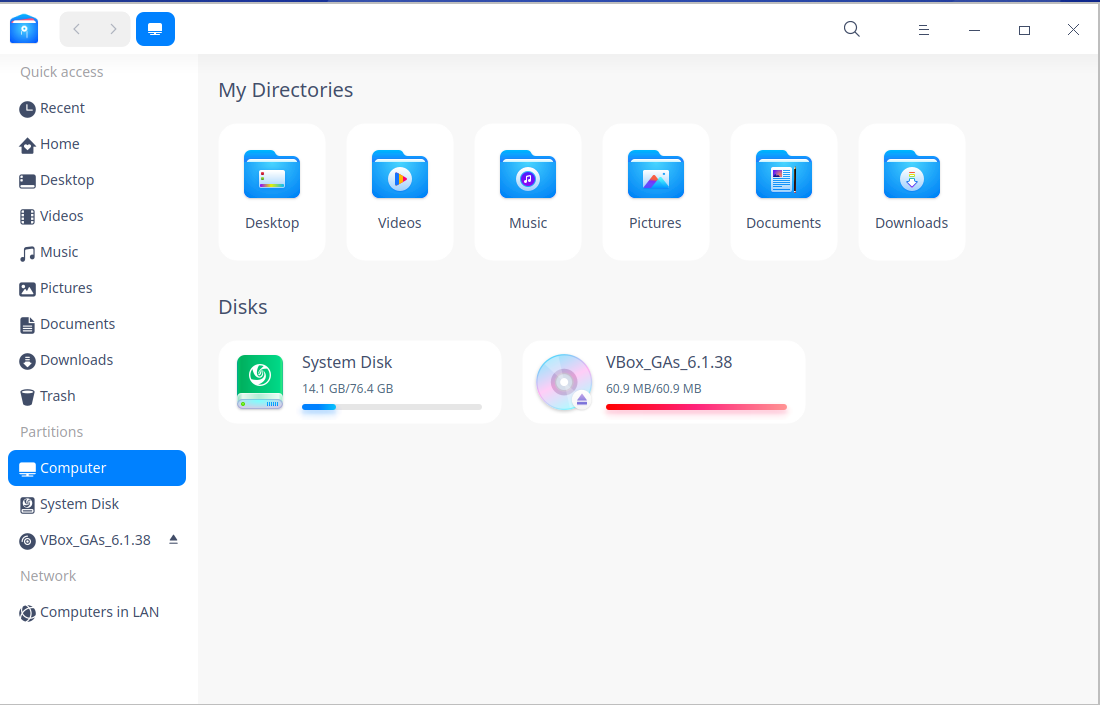Open Recent from the sidebar
1100x705 pixels.
coord(61,108)
